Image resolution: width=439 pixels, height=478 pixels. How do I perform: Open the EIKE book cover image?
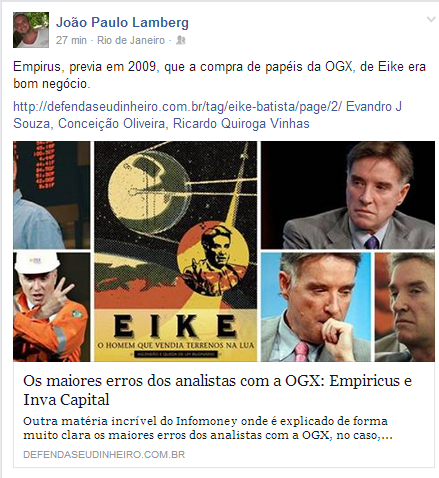[x=176, y=251]
